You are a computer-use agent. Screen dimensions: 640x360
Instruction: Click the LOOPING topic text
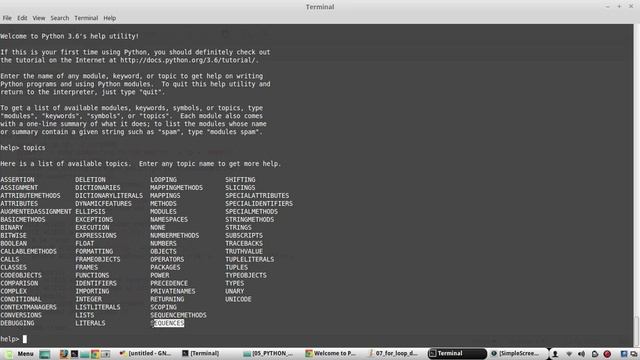pyautogui.click(x=163, y=180)
